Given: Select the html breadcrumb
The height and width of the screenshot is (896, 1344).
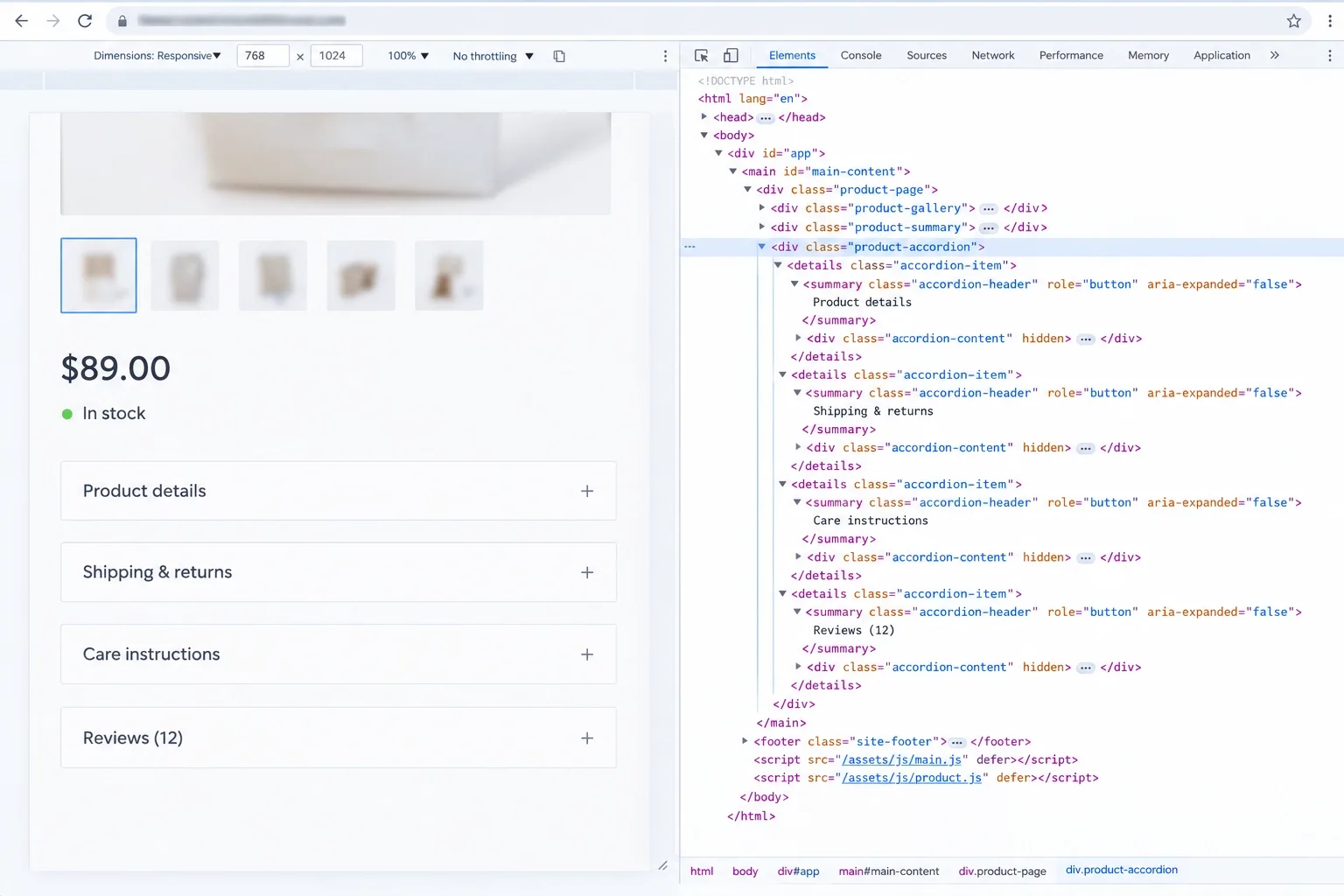Looking at the screenshot, I should point(702,871).
